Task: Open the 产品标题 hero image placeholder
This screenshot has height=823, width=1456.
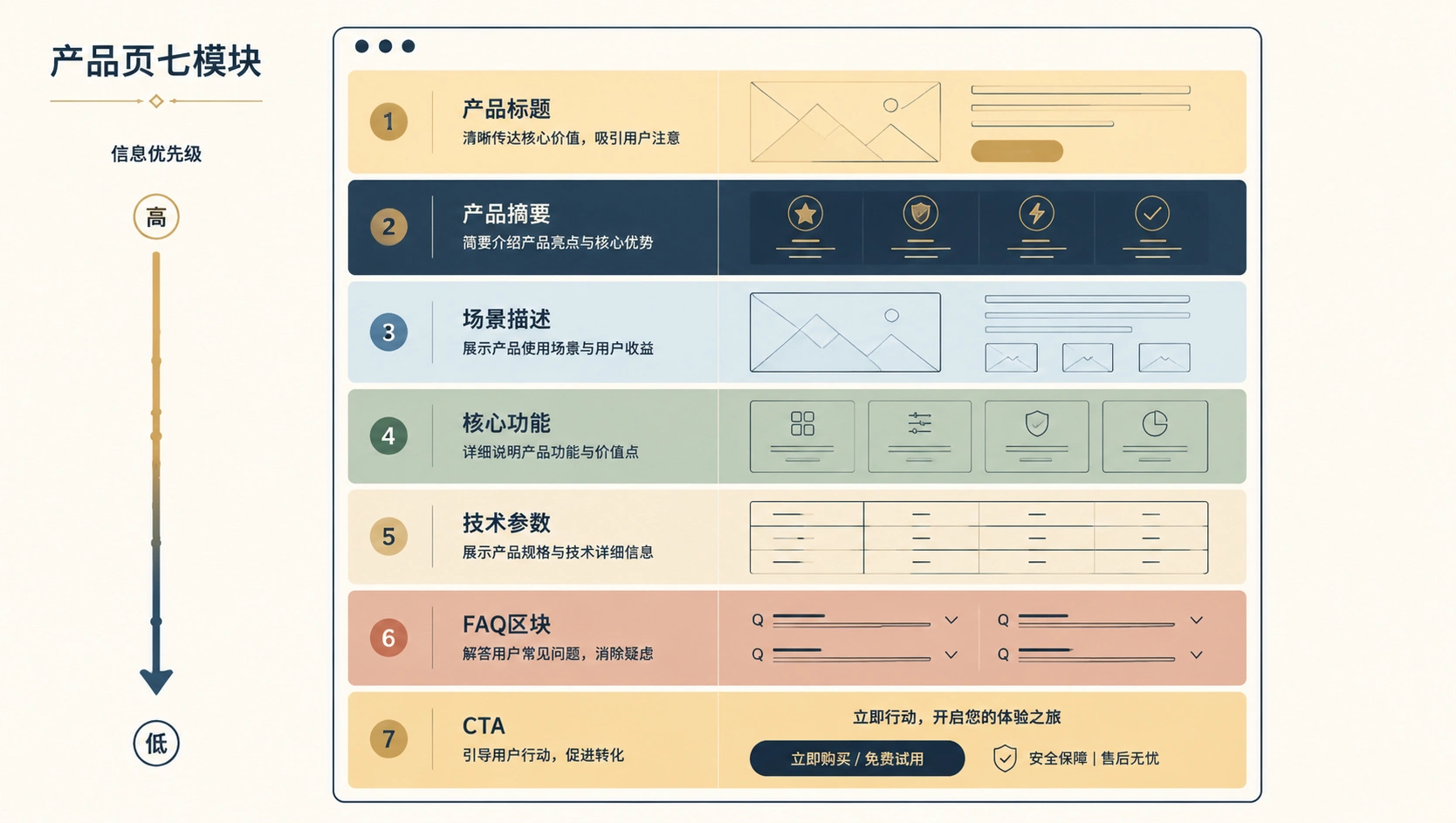Action: click(845, 122)
